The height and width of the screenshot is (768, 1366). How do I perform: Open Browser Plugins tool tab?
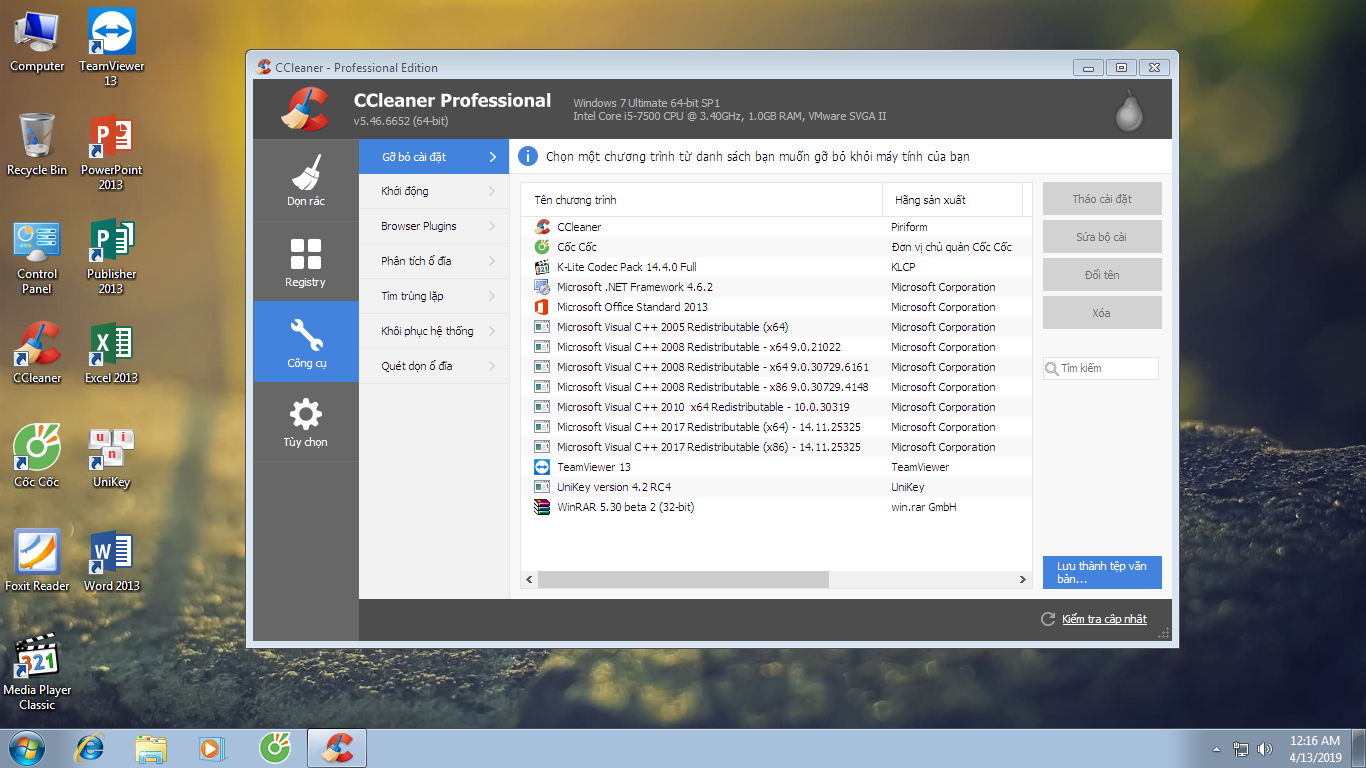tap(434, 226)
